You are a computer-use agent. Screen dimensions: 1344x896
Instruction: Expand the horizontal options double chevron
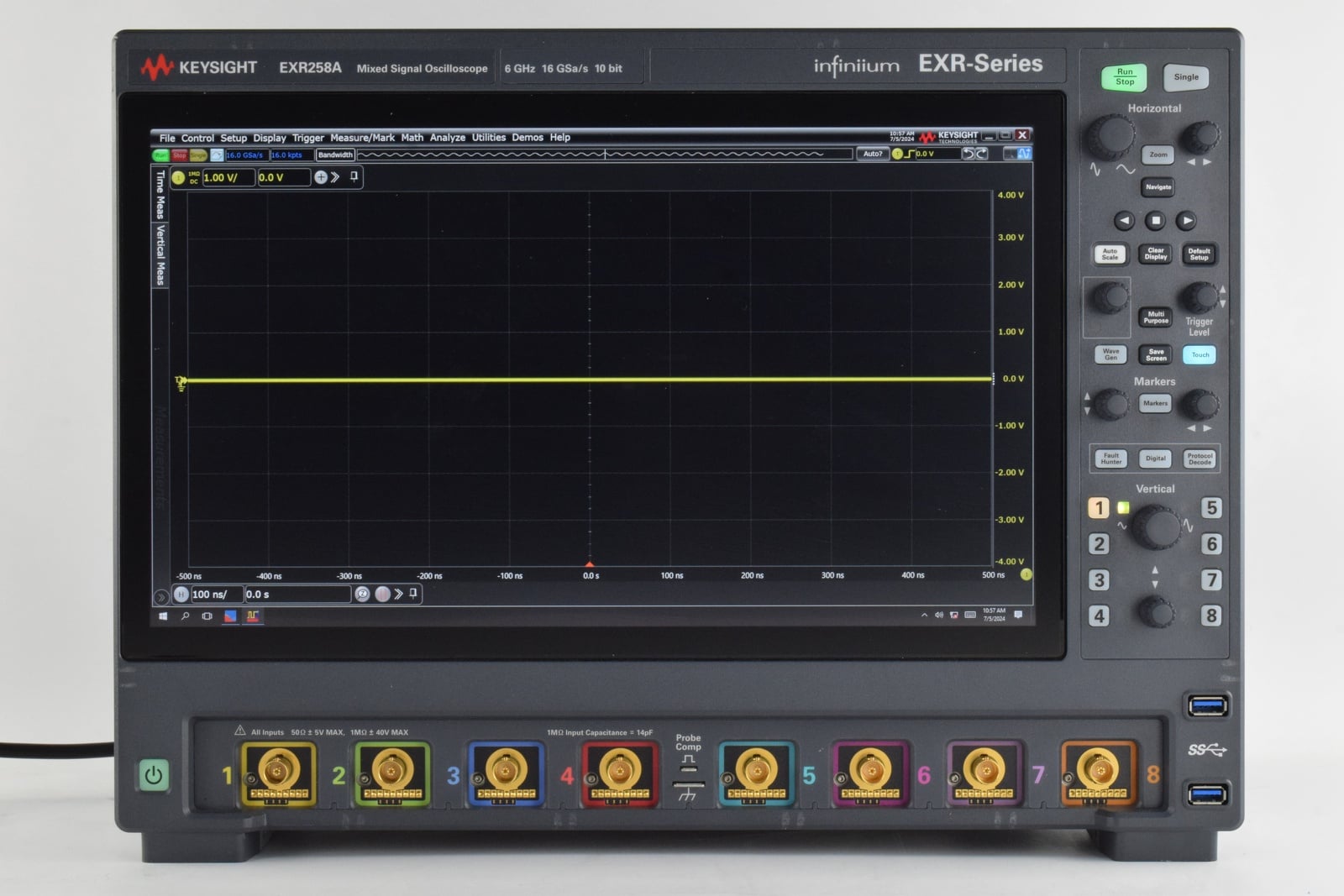coord(398,594)
